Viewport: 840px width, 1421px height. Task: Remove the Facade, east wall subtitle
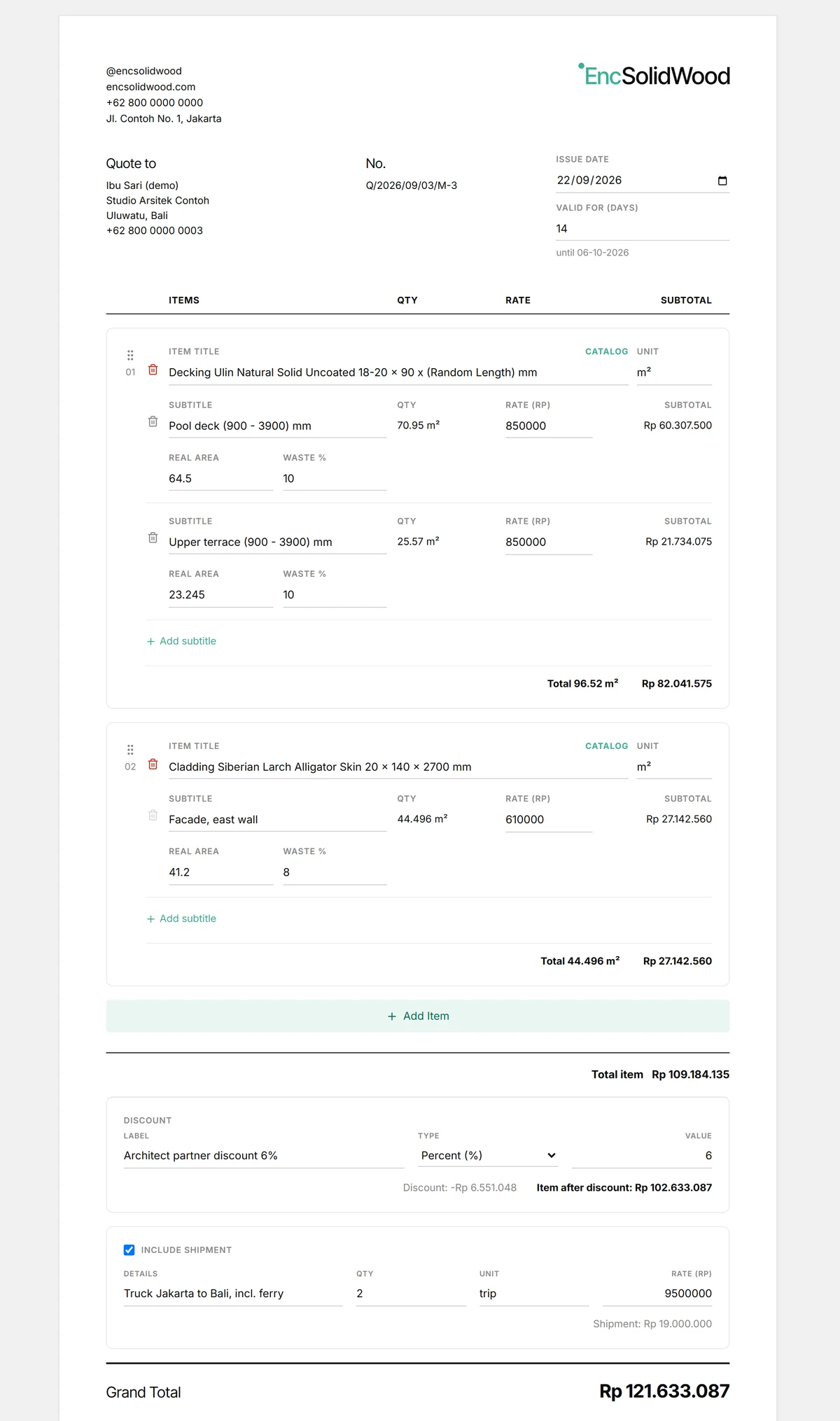(153, 815)
